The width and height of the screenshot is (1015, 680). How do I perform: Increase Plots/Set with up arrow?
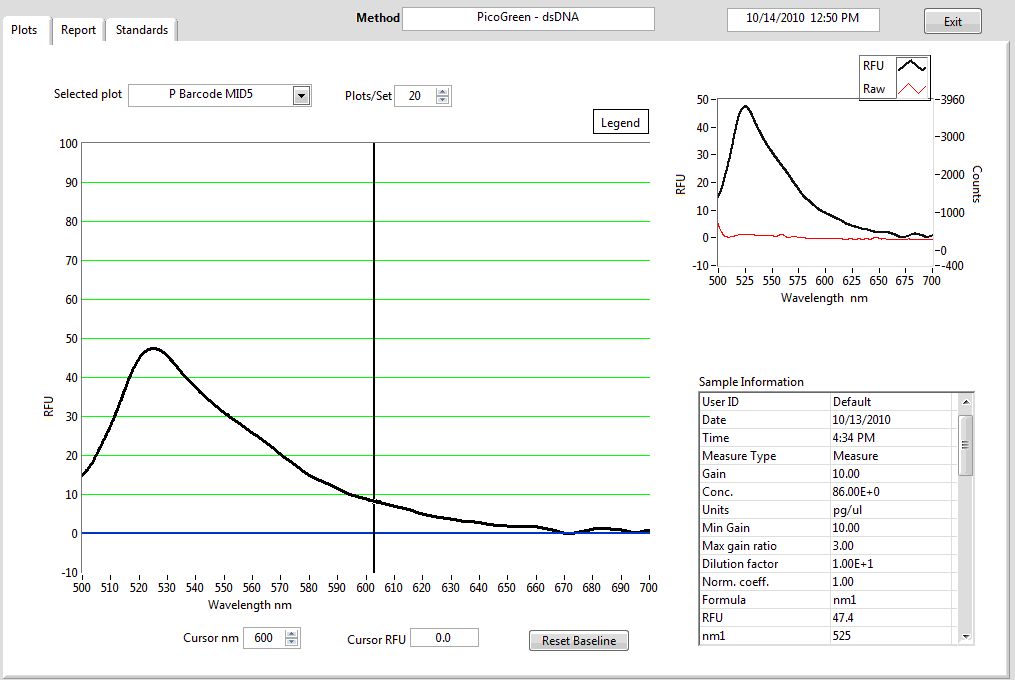pos(442,91)
